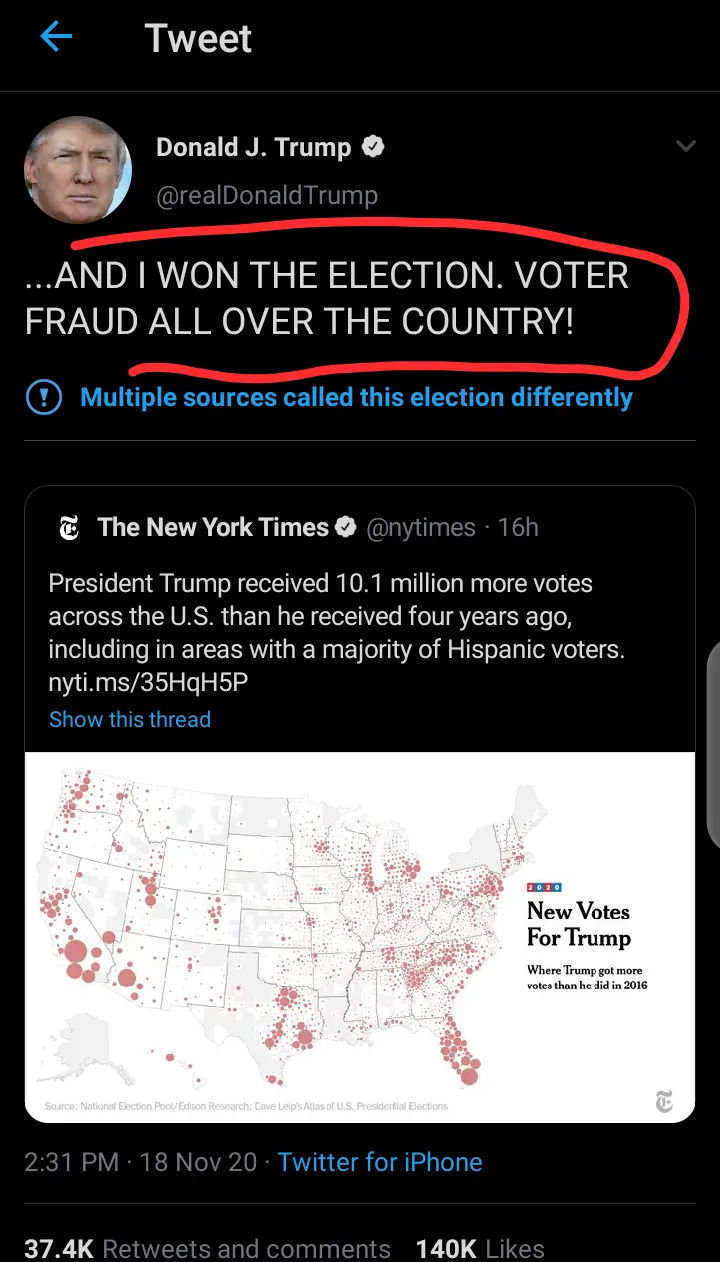Tap The New York Times logo avatar
720x1262 pixels.
coord(69,528)
